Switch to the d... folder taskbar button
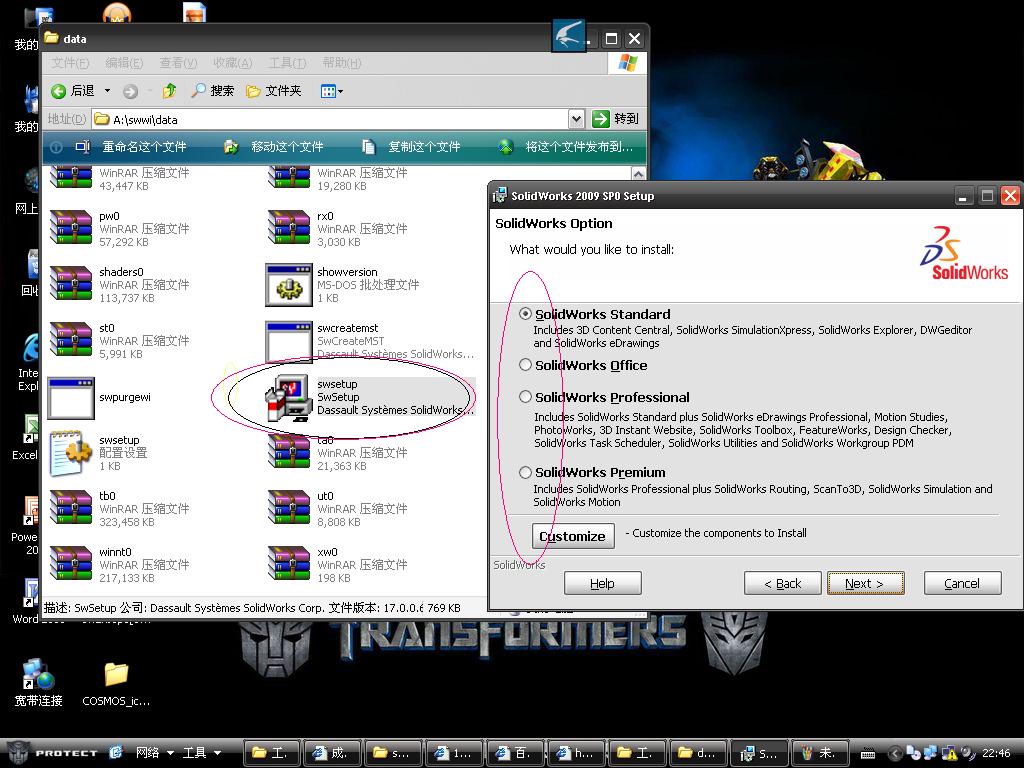Viewport: 1024px width, 768px height. coord(697,753)
